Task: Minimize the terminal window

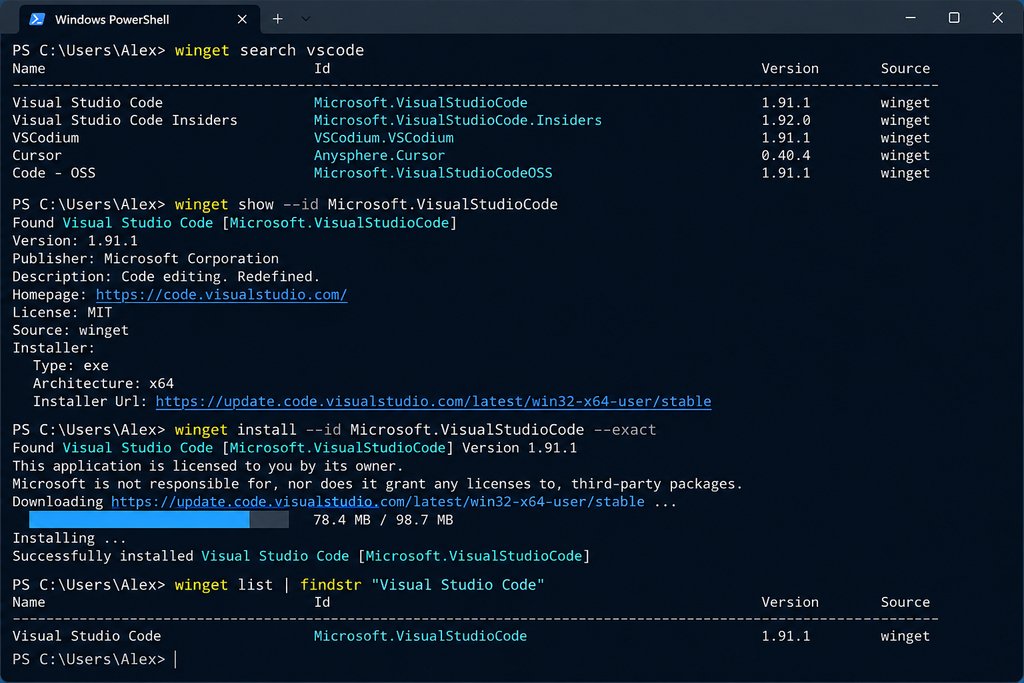Action: click(x=910, y=18)
